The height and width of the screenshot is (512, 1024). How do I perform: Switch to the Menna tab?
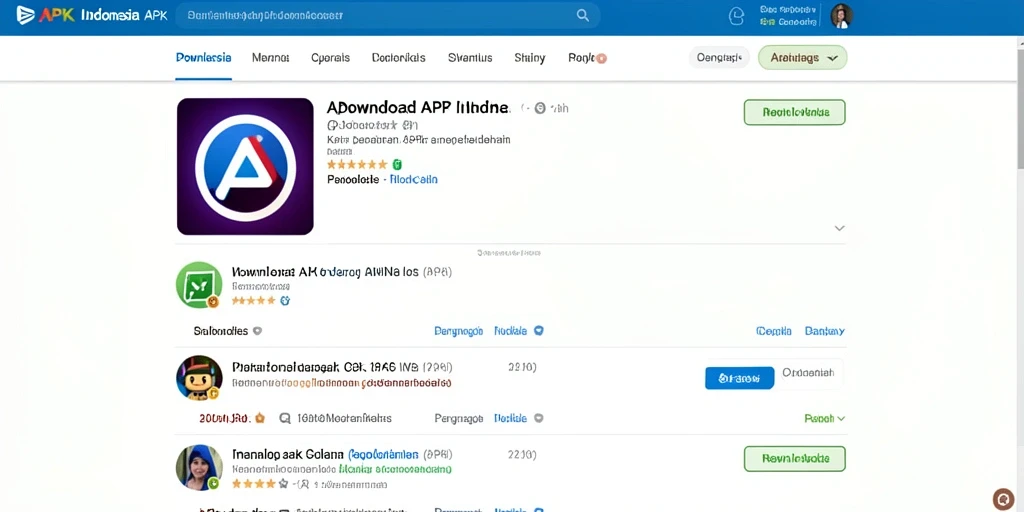point(270,57)
